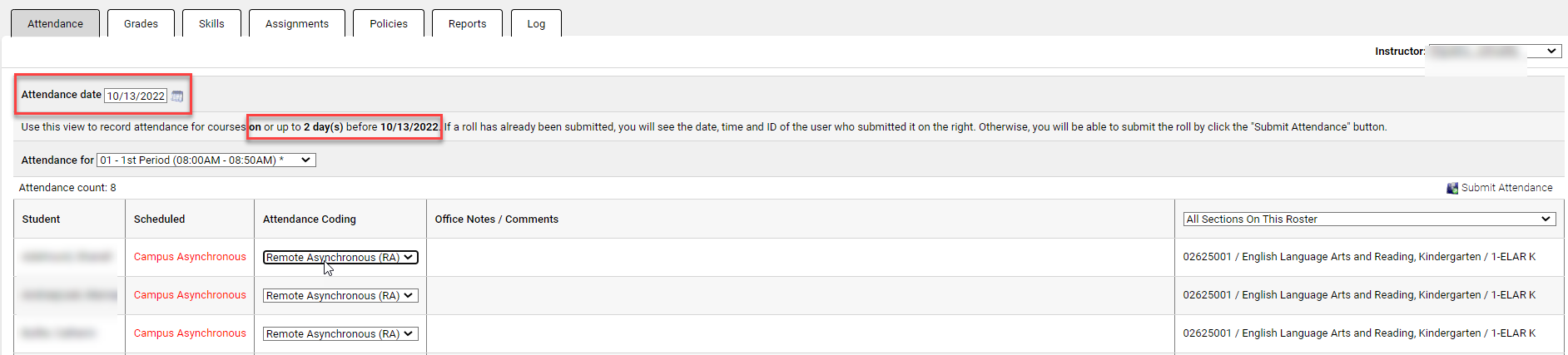Click the Attendance Coding column header

(x=309, y=219)
